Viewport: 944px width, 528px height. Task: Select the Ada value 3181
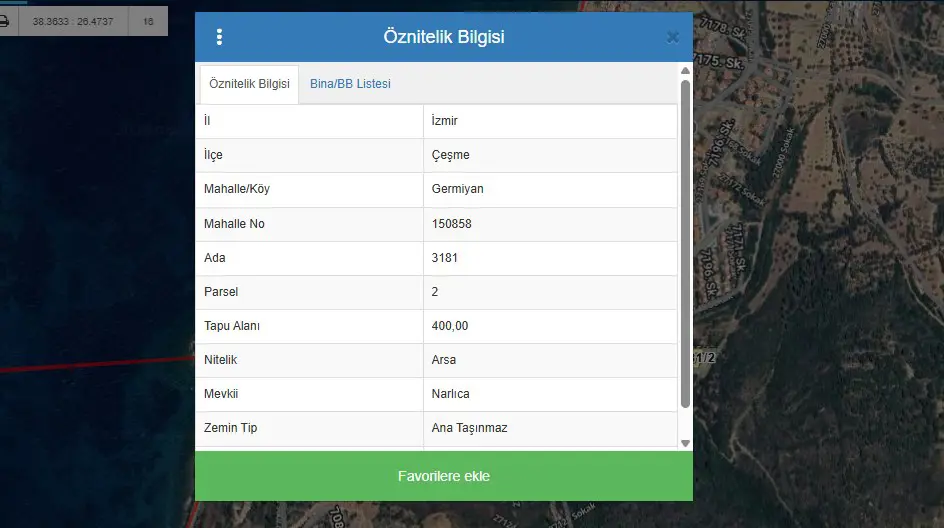(x=550, y=258)
